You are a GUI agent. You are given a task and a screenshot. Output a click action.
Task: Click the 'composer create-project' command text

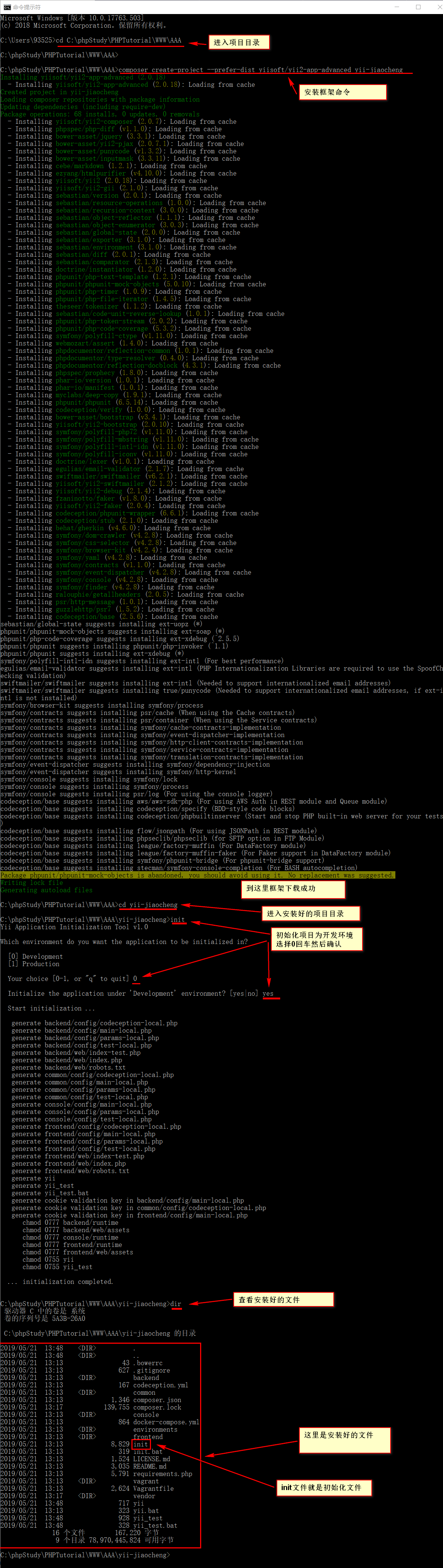tap(260, 70)
